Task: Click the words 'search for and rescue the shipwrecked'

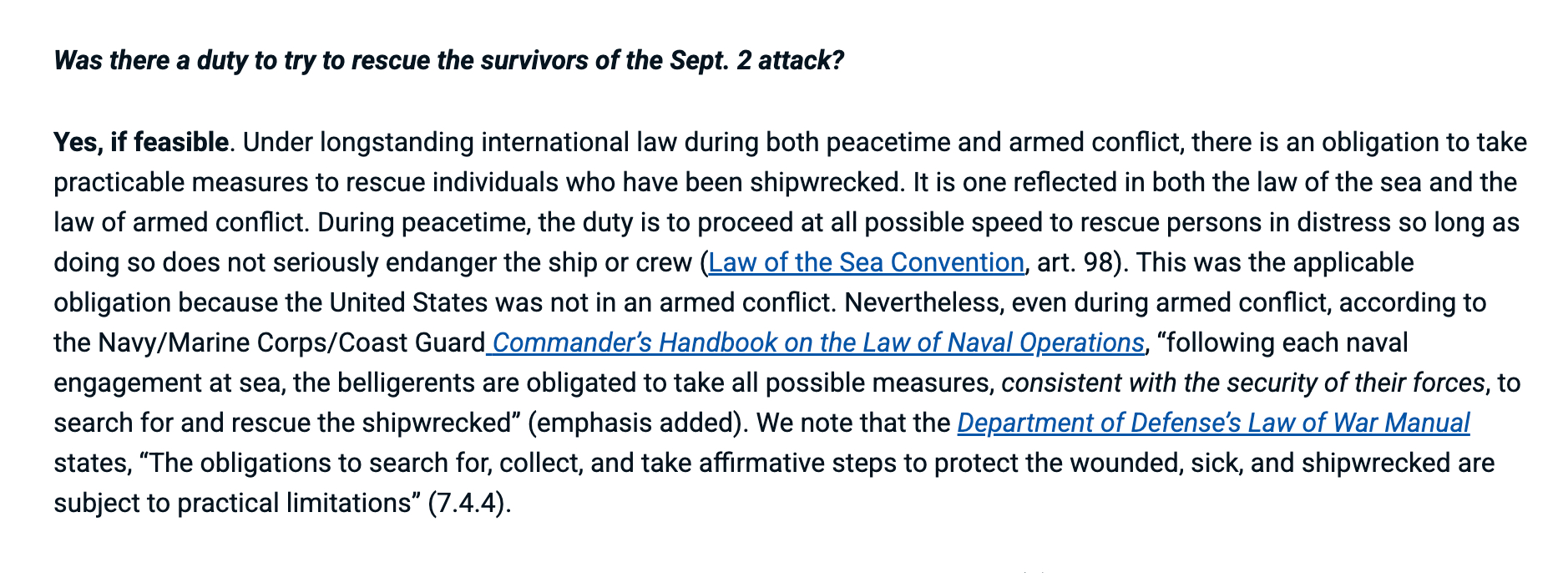Action: pos(282,423)
